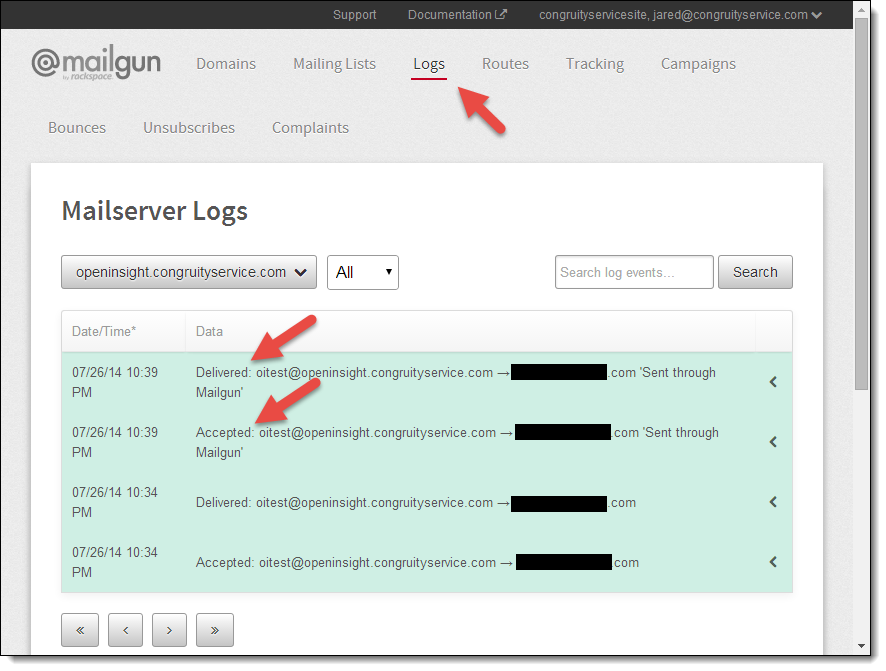
Task: Expand the chevron on the 10:34 Delivered row
Action: point(772,502)
